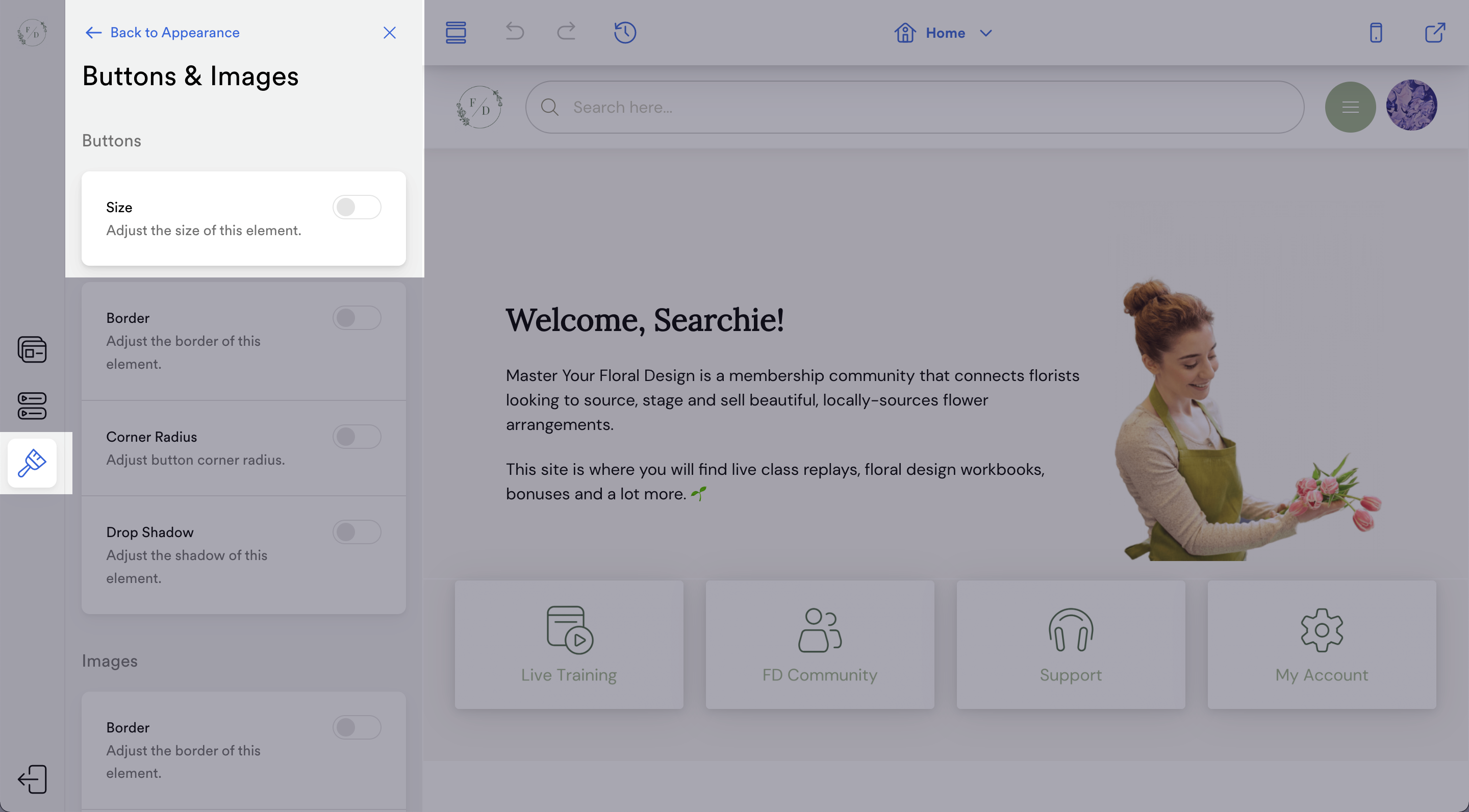Click the exit icon at sidebar bottom

pyautogui.click(x=32, y=779)
